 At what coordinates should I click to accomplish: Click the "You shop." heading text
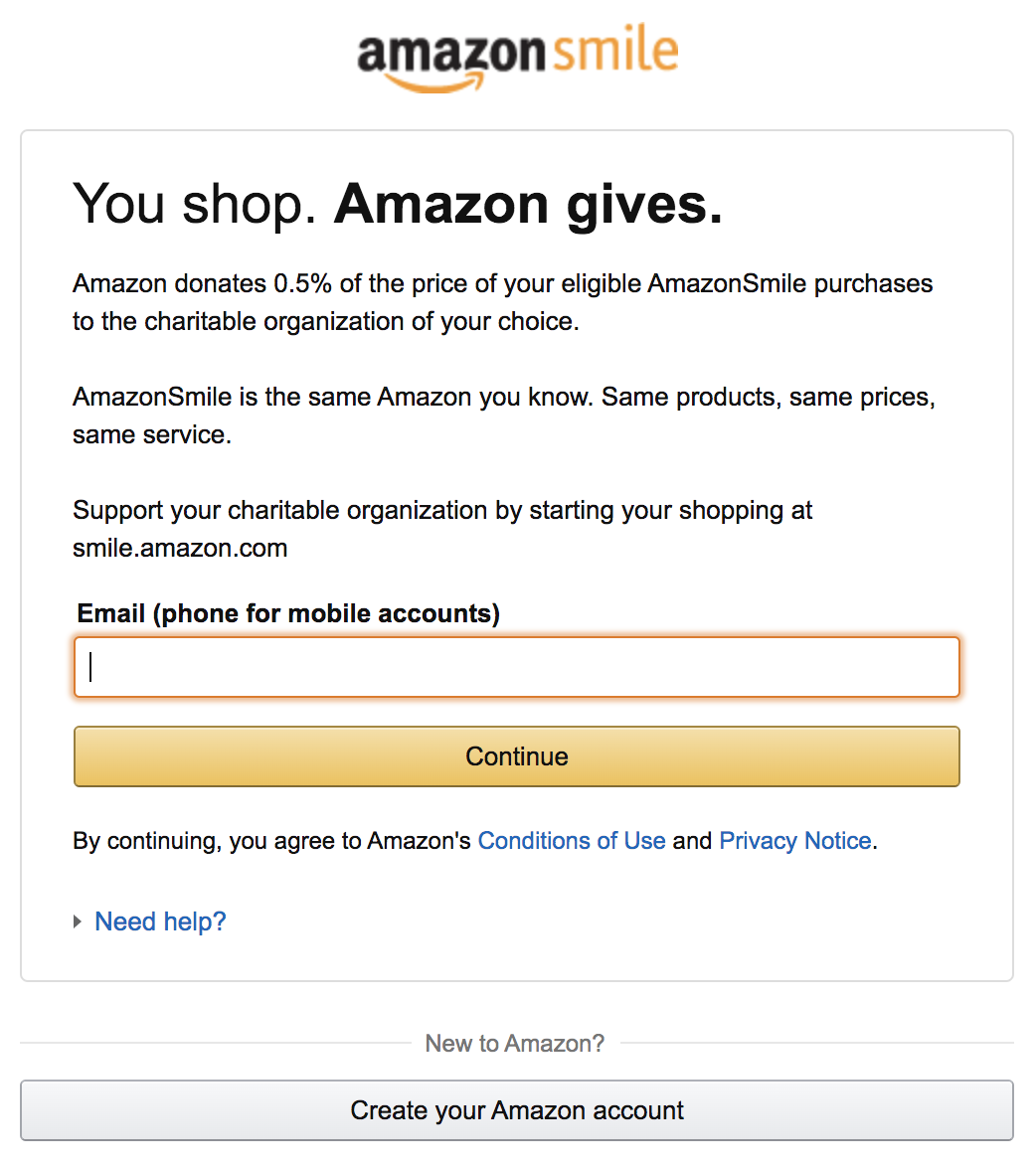tap(195, 204)
